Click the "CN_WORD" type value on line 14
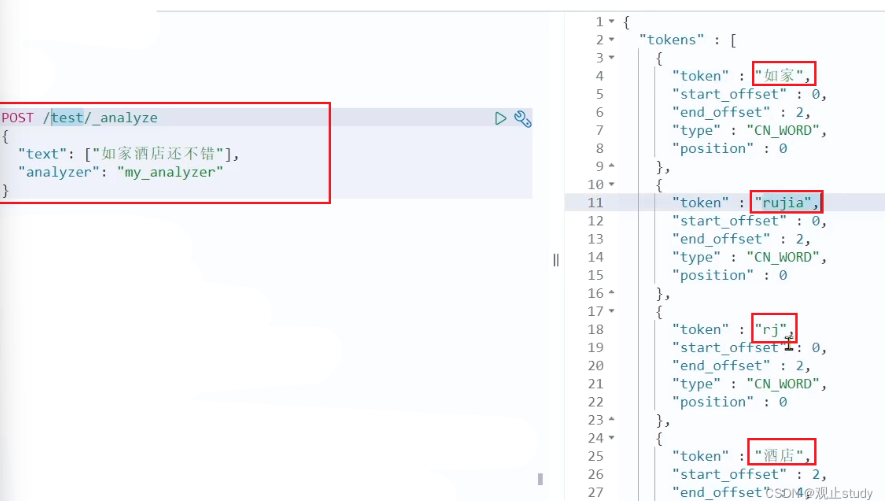 783,257
